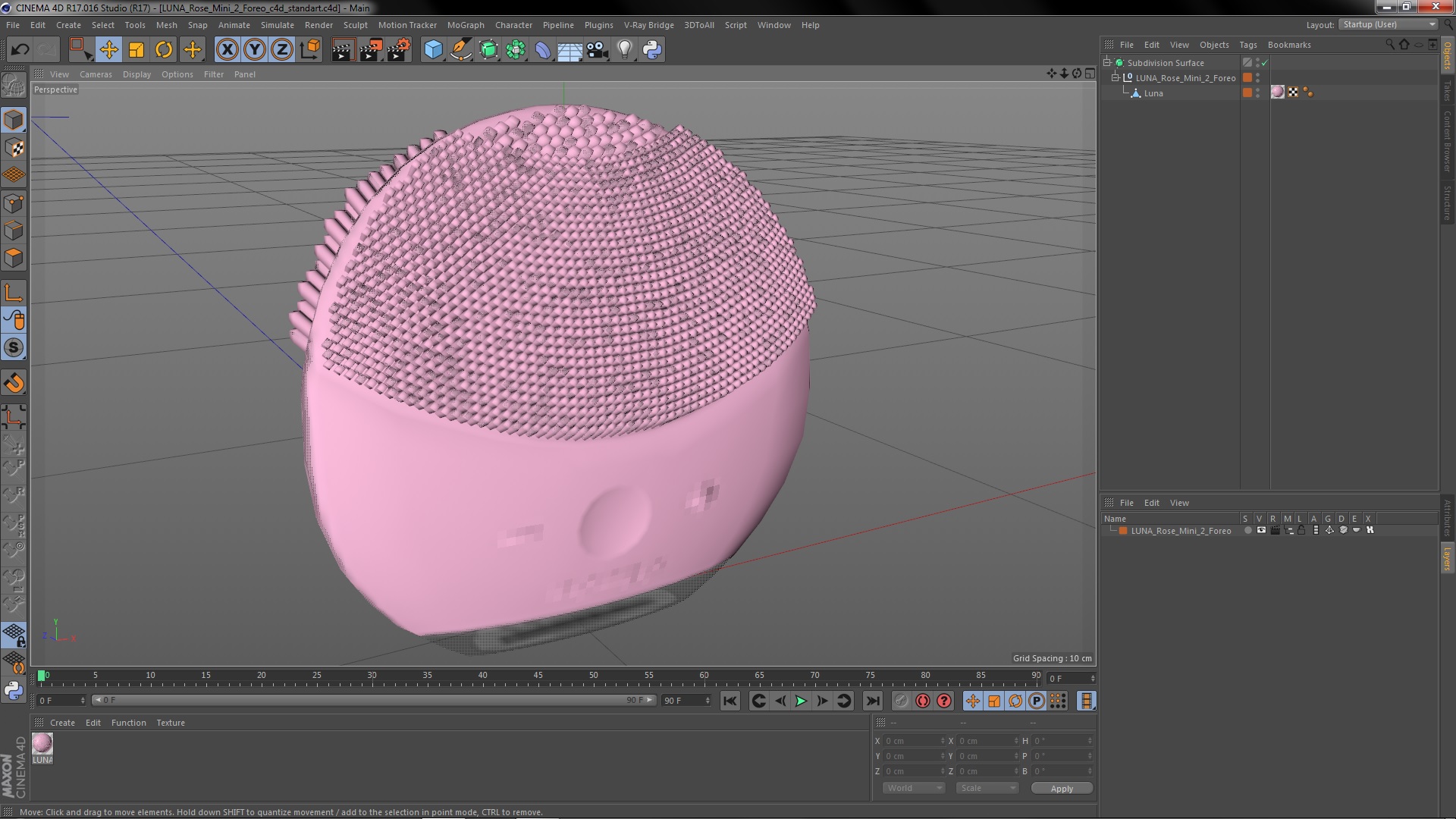
Task: Toggle X axis lock
Action: (227, 50)
